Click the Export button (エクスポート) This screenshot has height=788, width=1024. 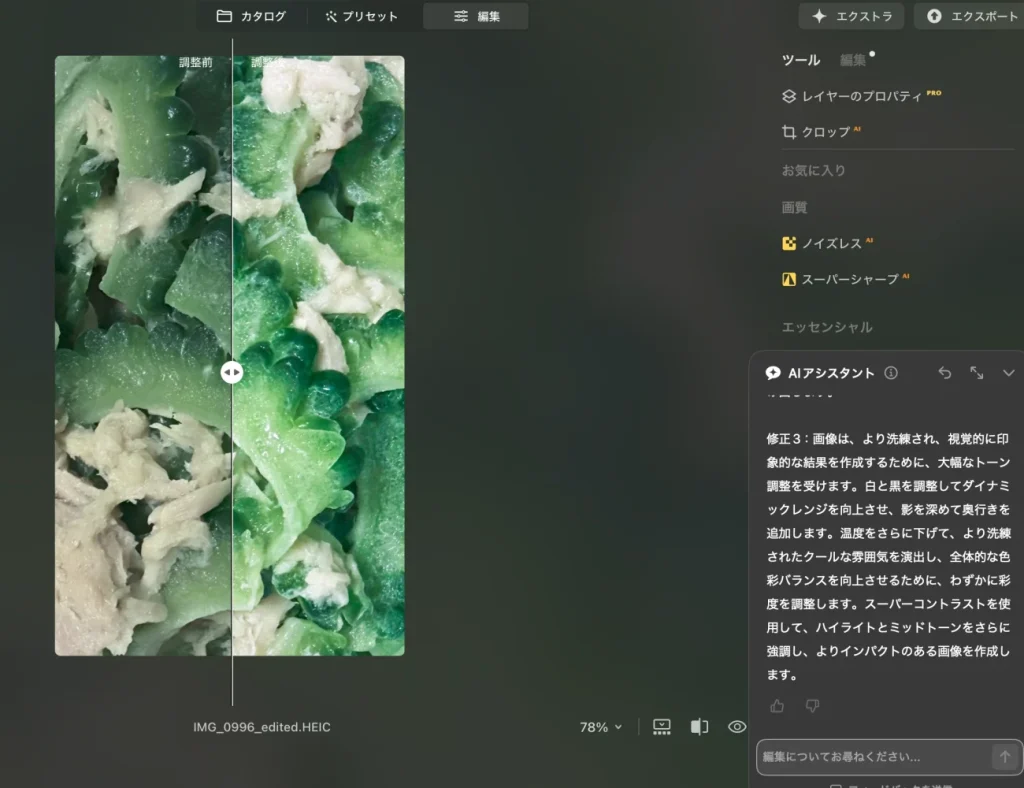[972, 16]
